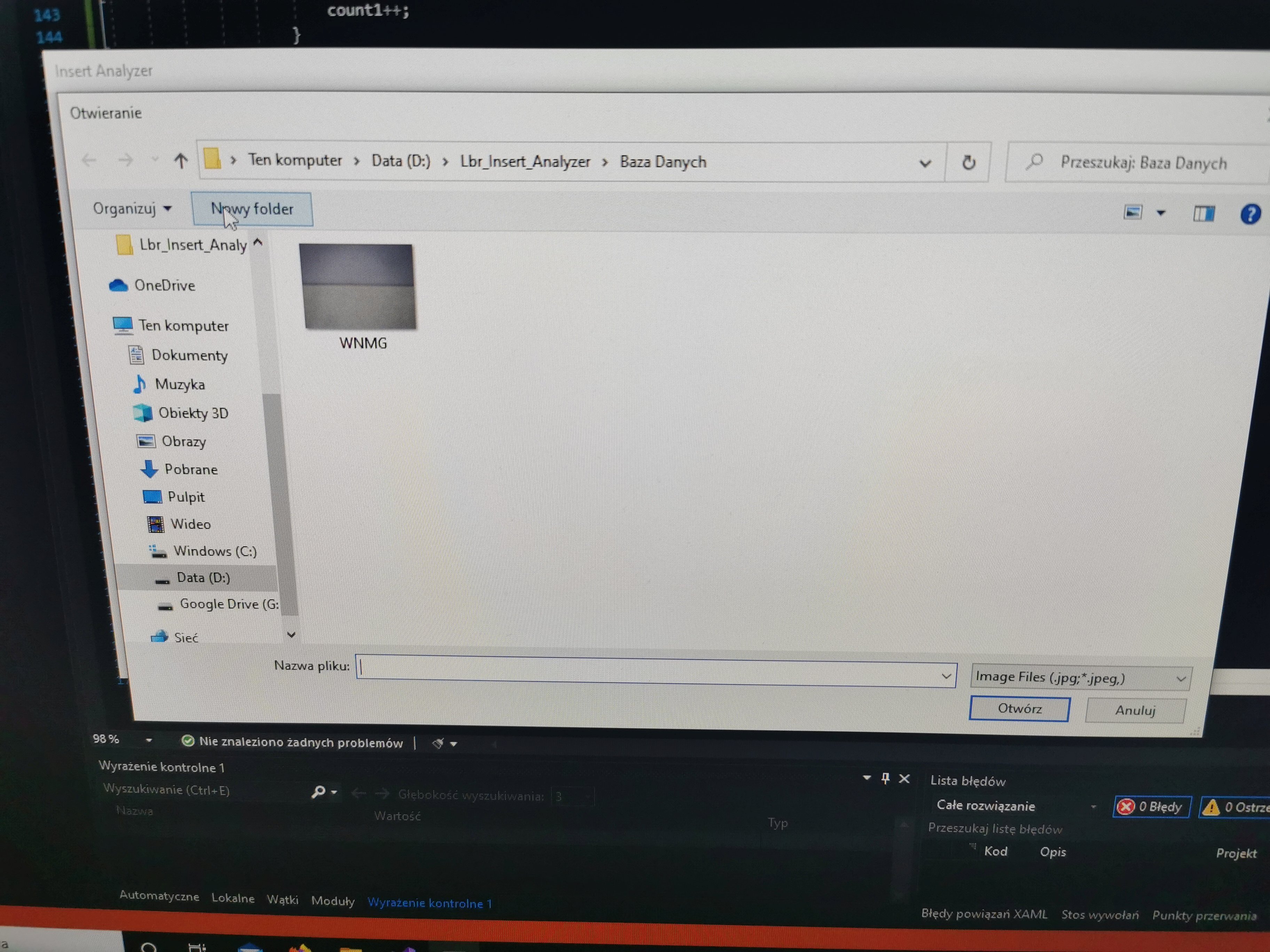This screenshot has width=1270, height=952.
Task: Click the Otwórz button
Action: coord(1019,709)
